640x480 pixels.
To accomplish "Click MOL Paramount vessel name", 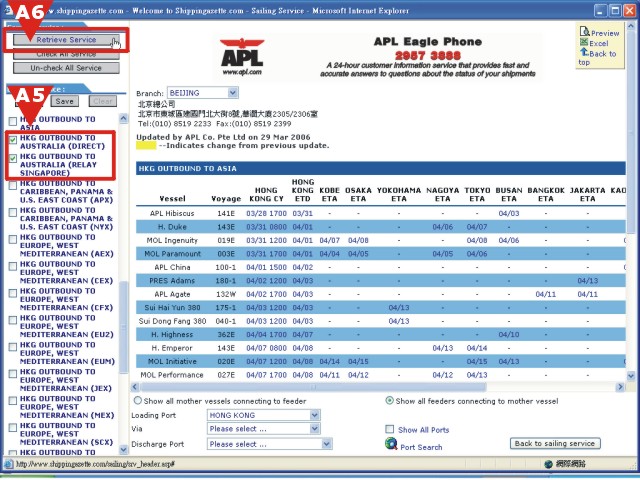I will [172, 253].
